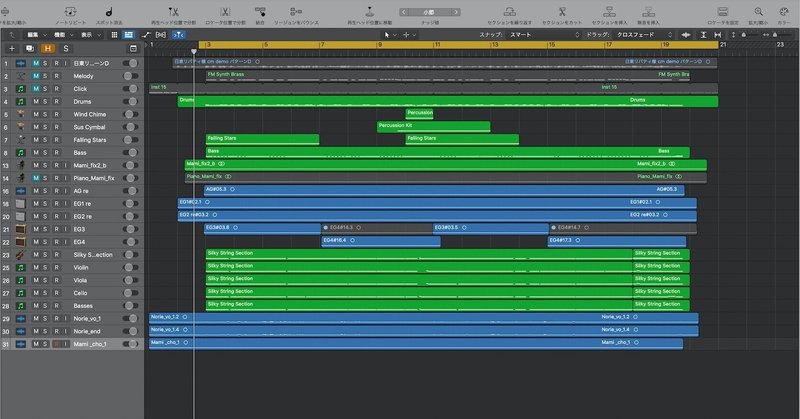The height and width of the screenshot is (419, 800).
Task: Click the vertical auto zoom icon
Action: pos(703,35)
